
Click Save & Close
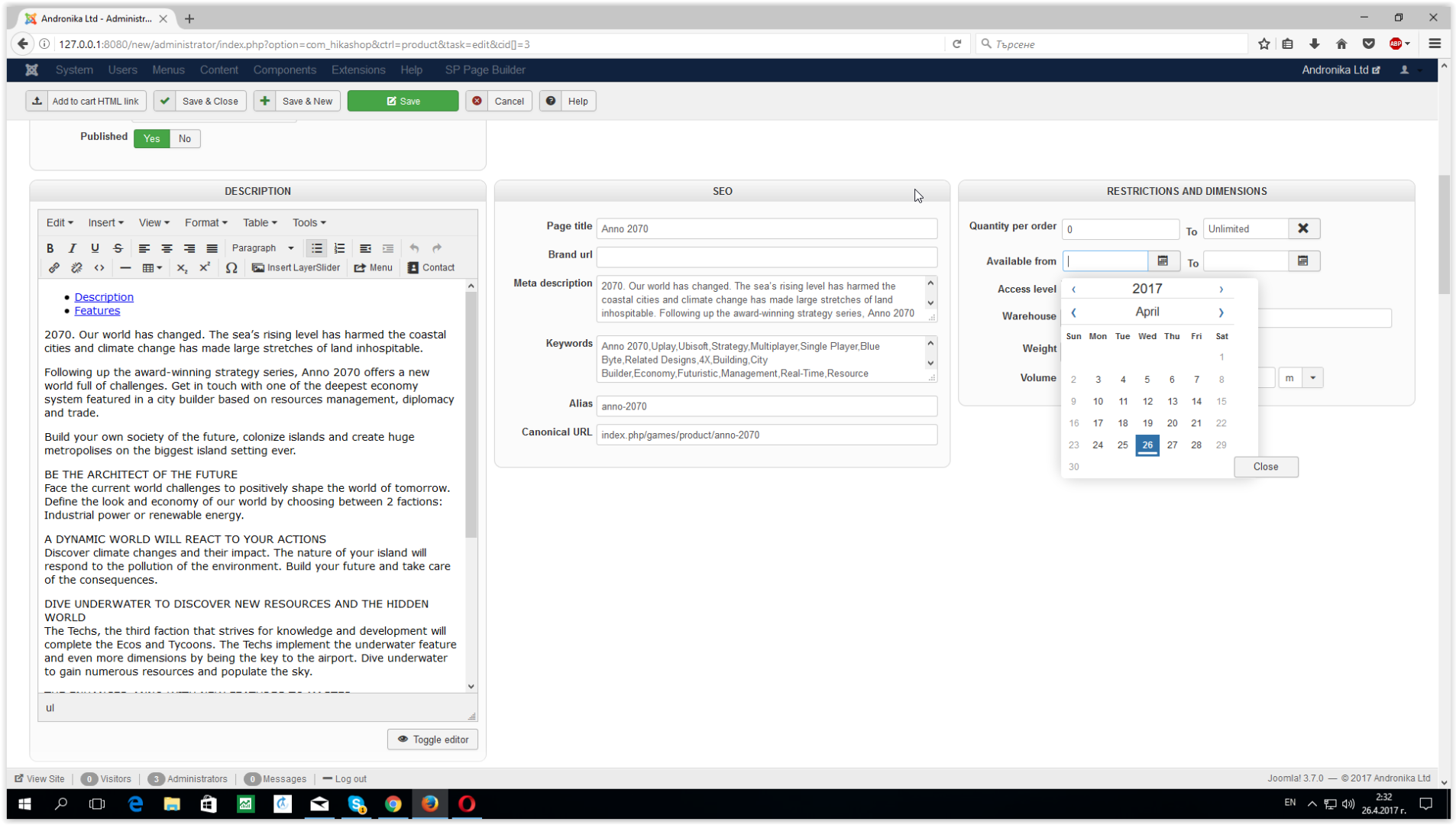pyautogui.click(x=201, y=101)
